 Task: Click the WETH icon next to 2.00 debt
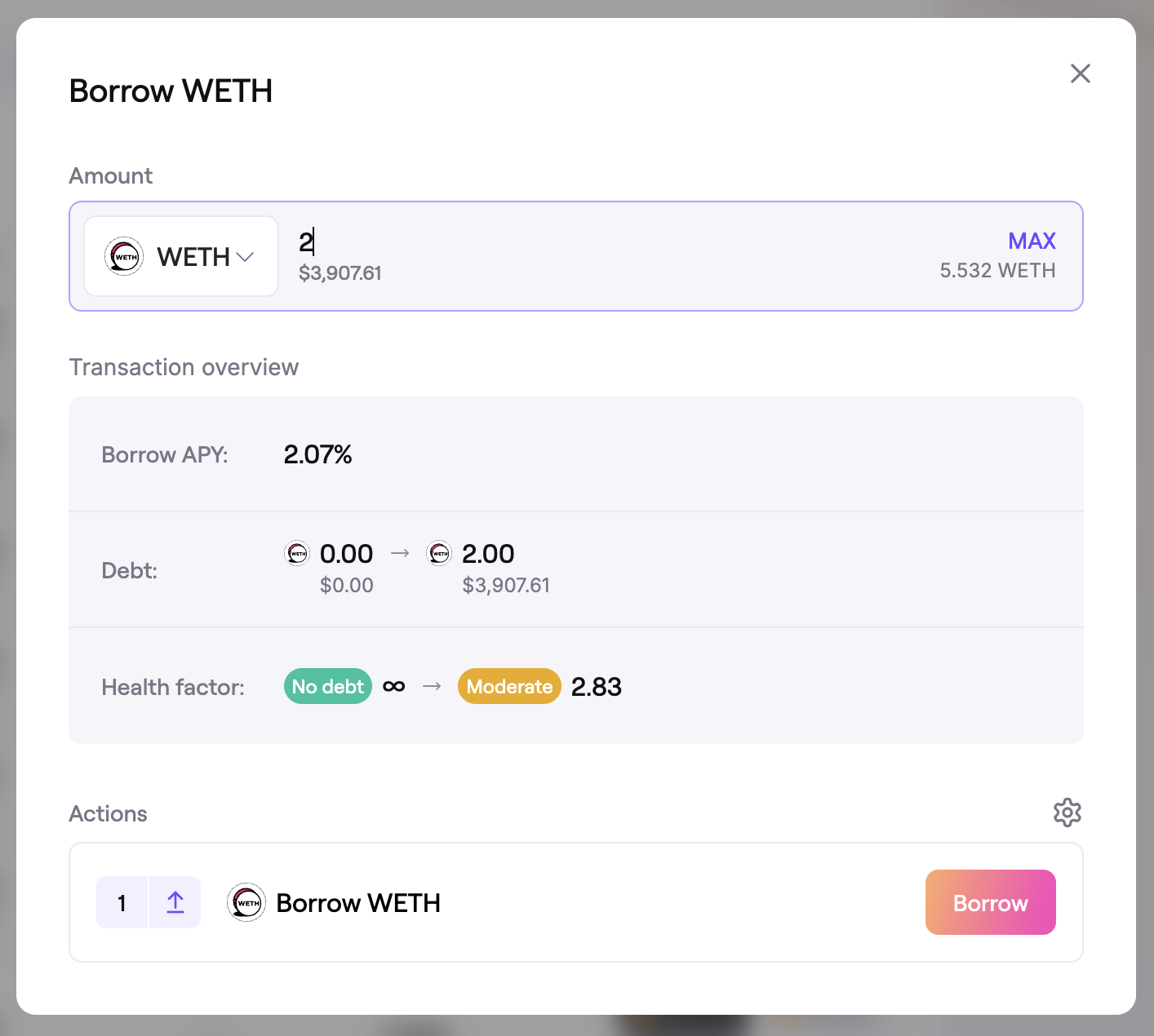[439, 553]
